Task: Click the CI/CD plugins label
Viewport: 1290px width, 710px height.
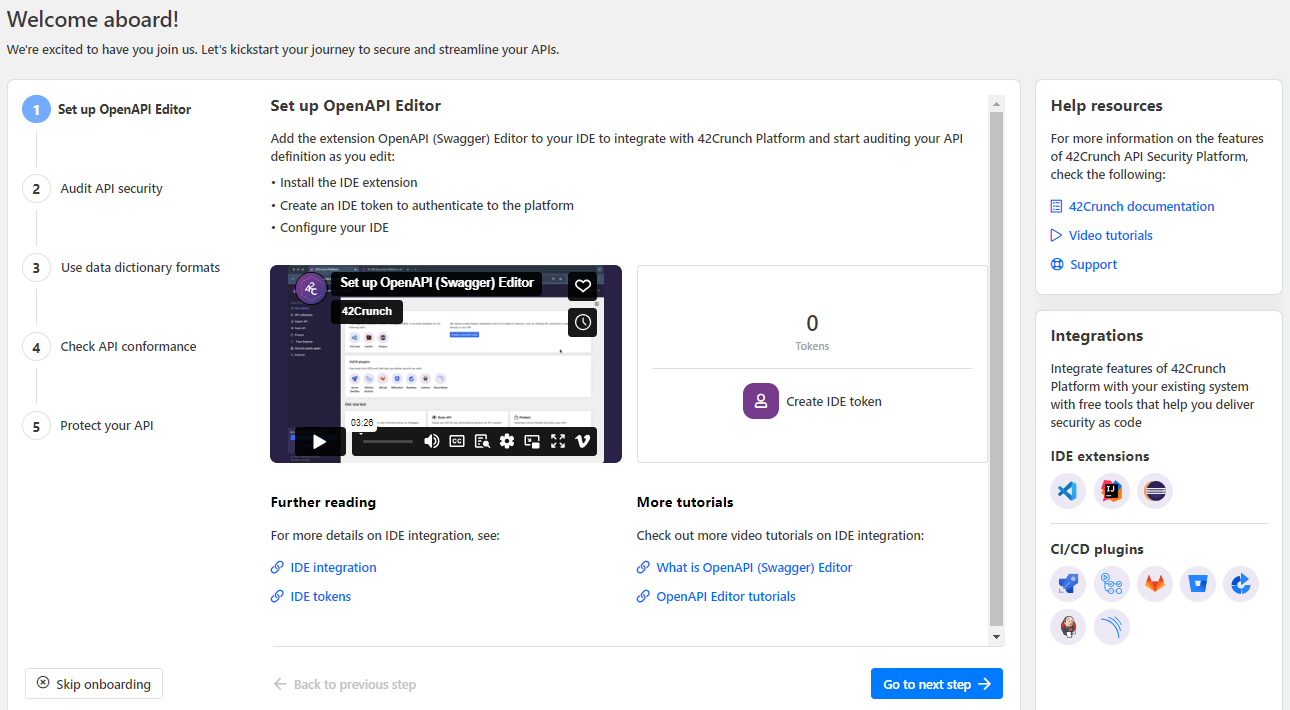Action: pyautogui.click(x=1097, y=549)
